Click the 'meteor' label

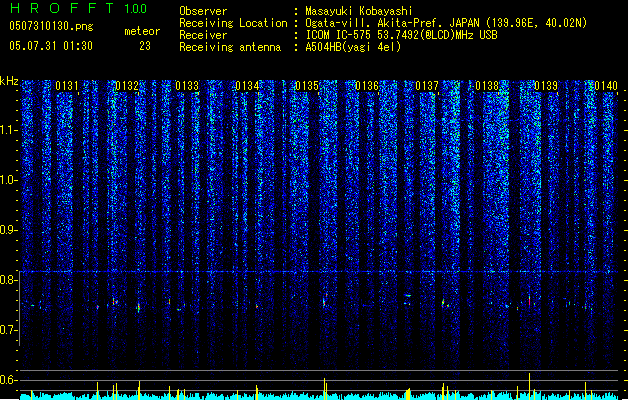(142, 31)
